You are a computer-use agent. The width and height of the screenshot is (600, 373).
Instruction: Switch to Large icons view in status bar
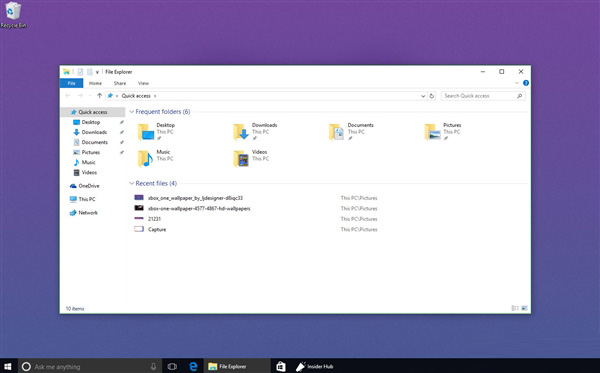(524, 308)
